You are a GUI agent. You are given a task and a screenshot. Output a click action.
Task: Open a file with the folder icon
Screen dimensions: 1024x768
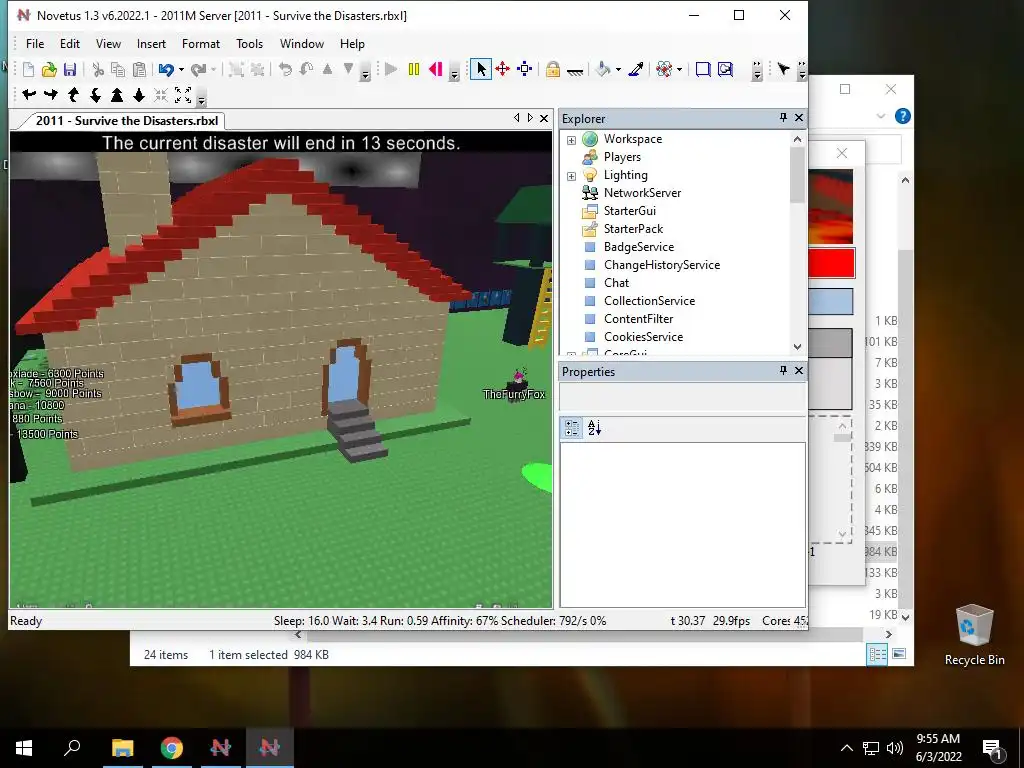click(x=49, y=69)
